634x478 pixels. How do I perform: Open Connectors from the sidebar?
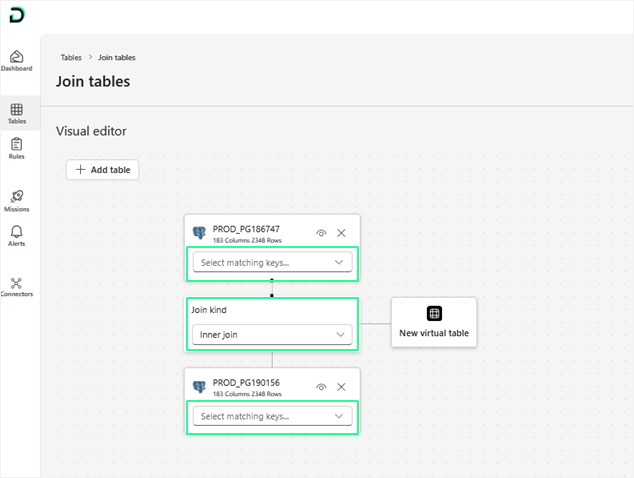(17, 287)
